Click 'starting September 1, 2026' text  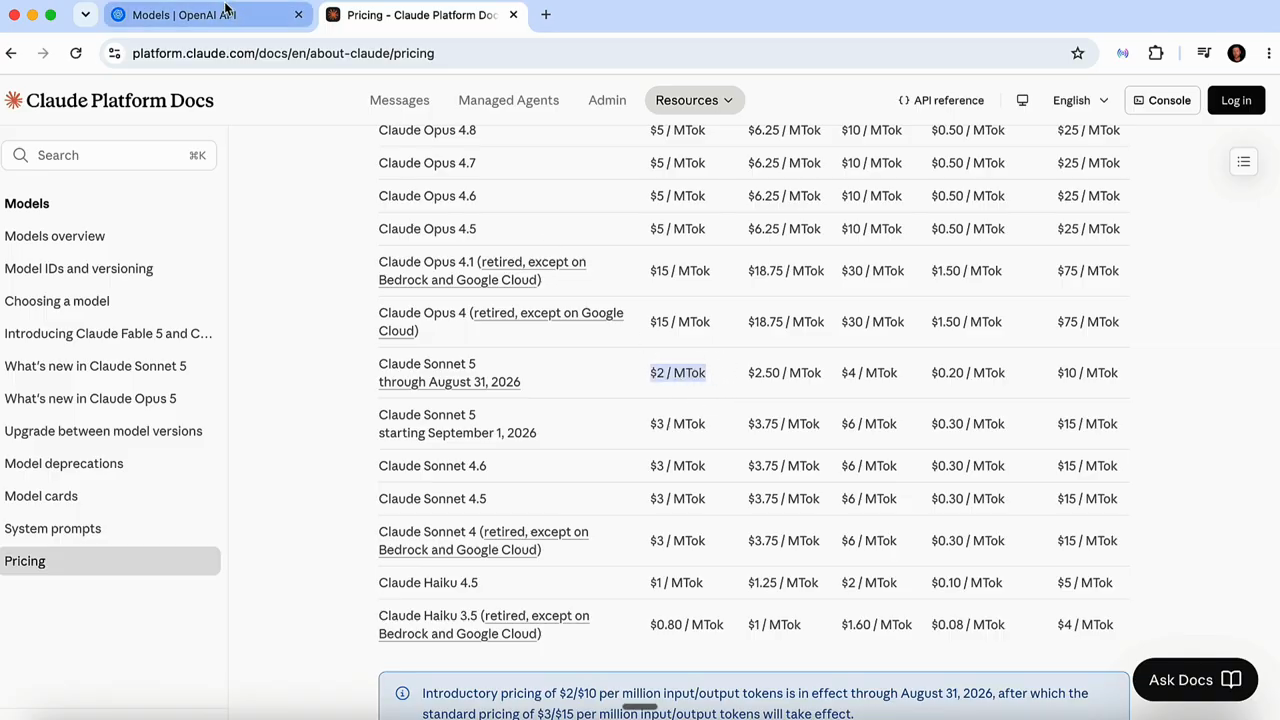pyautogui.click(x=457, y=433)
